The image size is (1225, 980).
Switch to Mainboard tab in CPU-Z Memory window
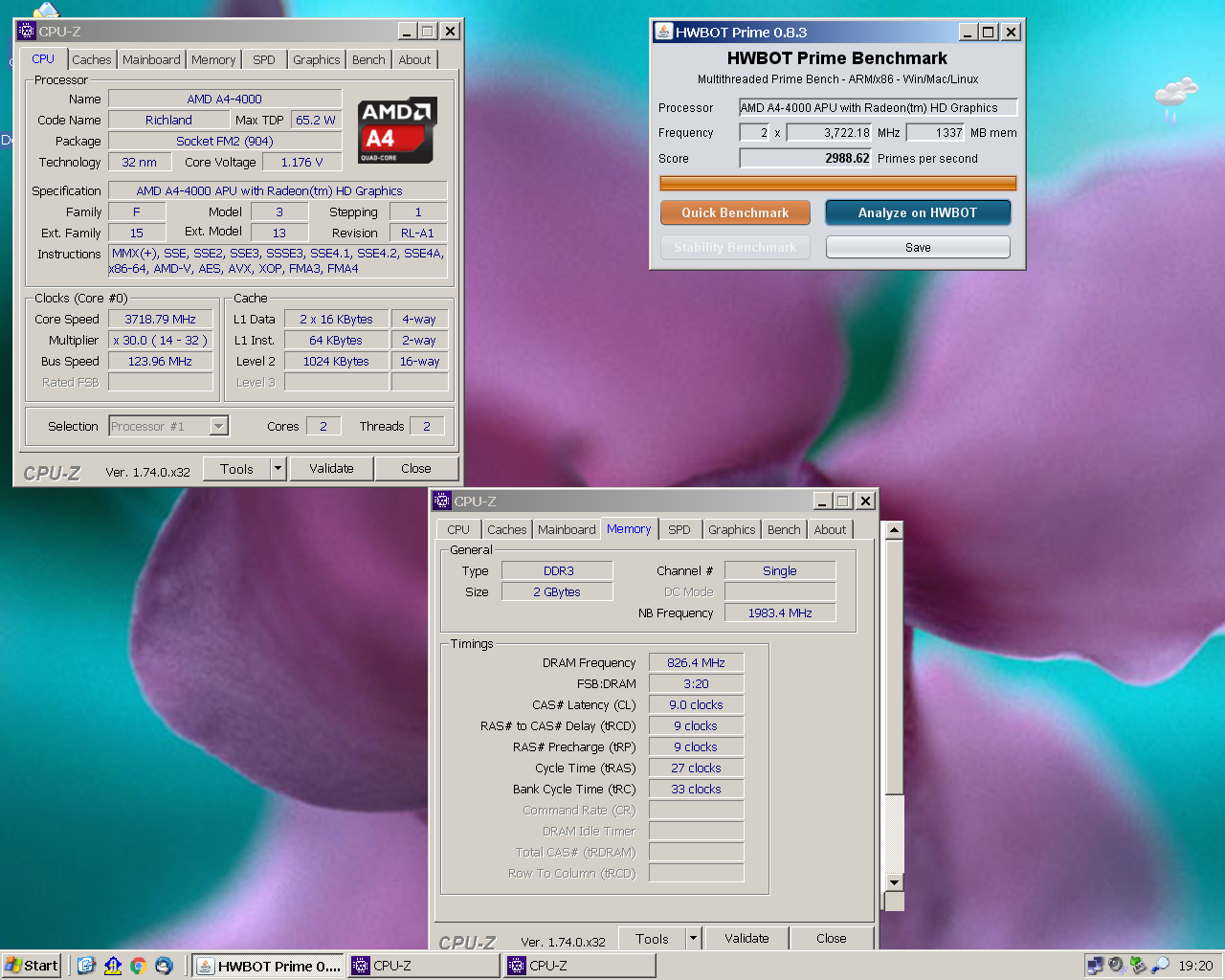(567, 529)
